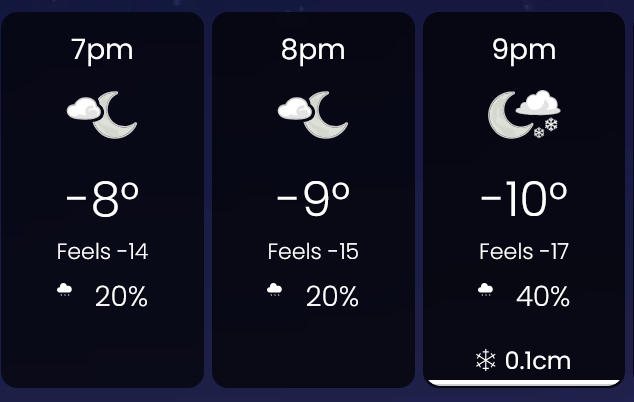
Task: Click the -9° temperature reading
Action: 313,200
